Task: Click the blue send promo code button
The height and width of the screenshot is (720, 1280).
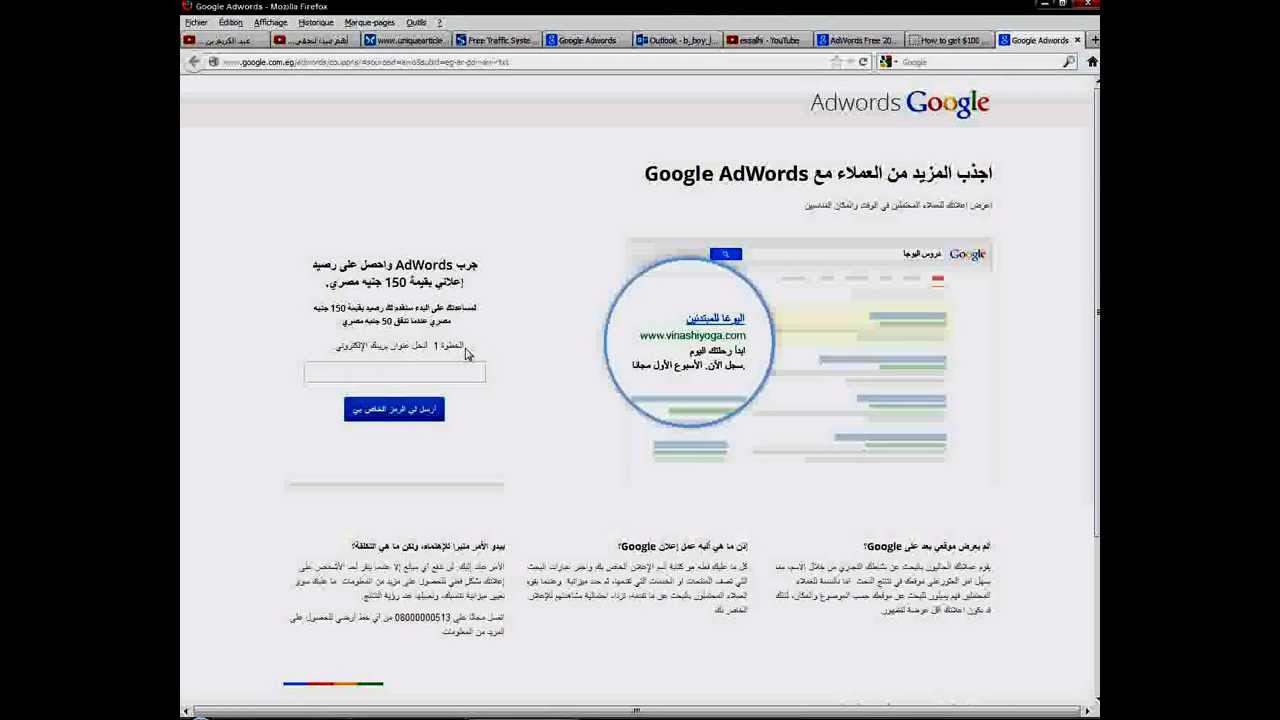Action: point(394,409)
